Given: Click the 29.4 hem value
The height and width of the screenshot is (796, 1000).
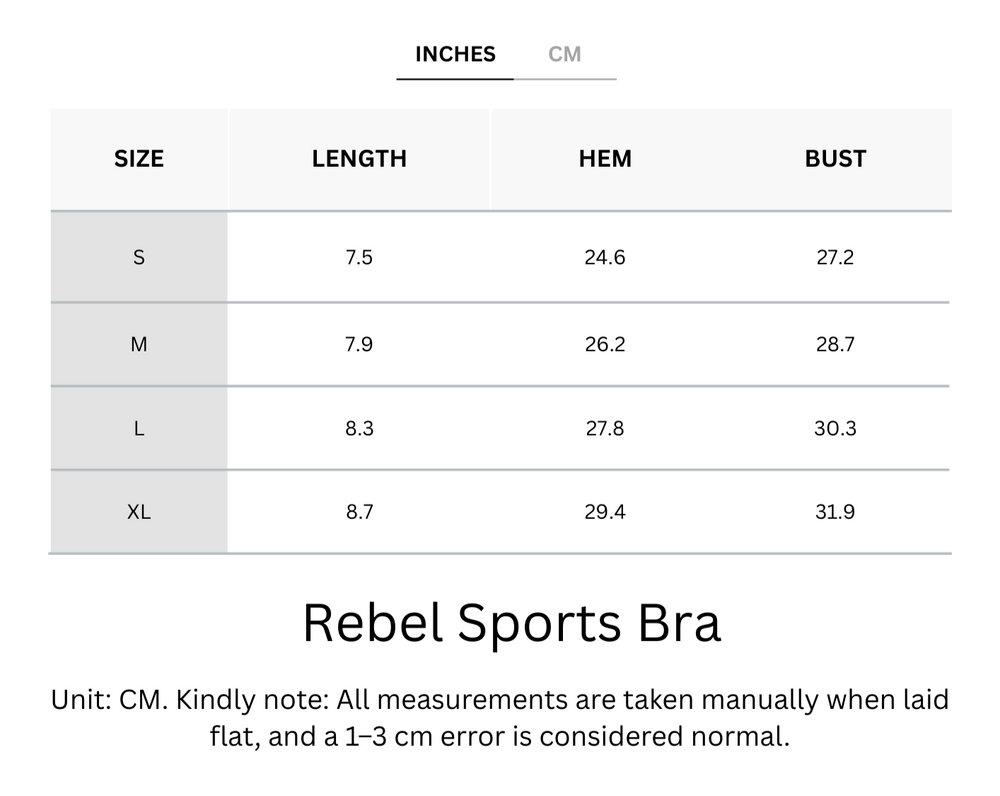Looking at the screenshot, I should click(605, 512).
